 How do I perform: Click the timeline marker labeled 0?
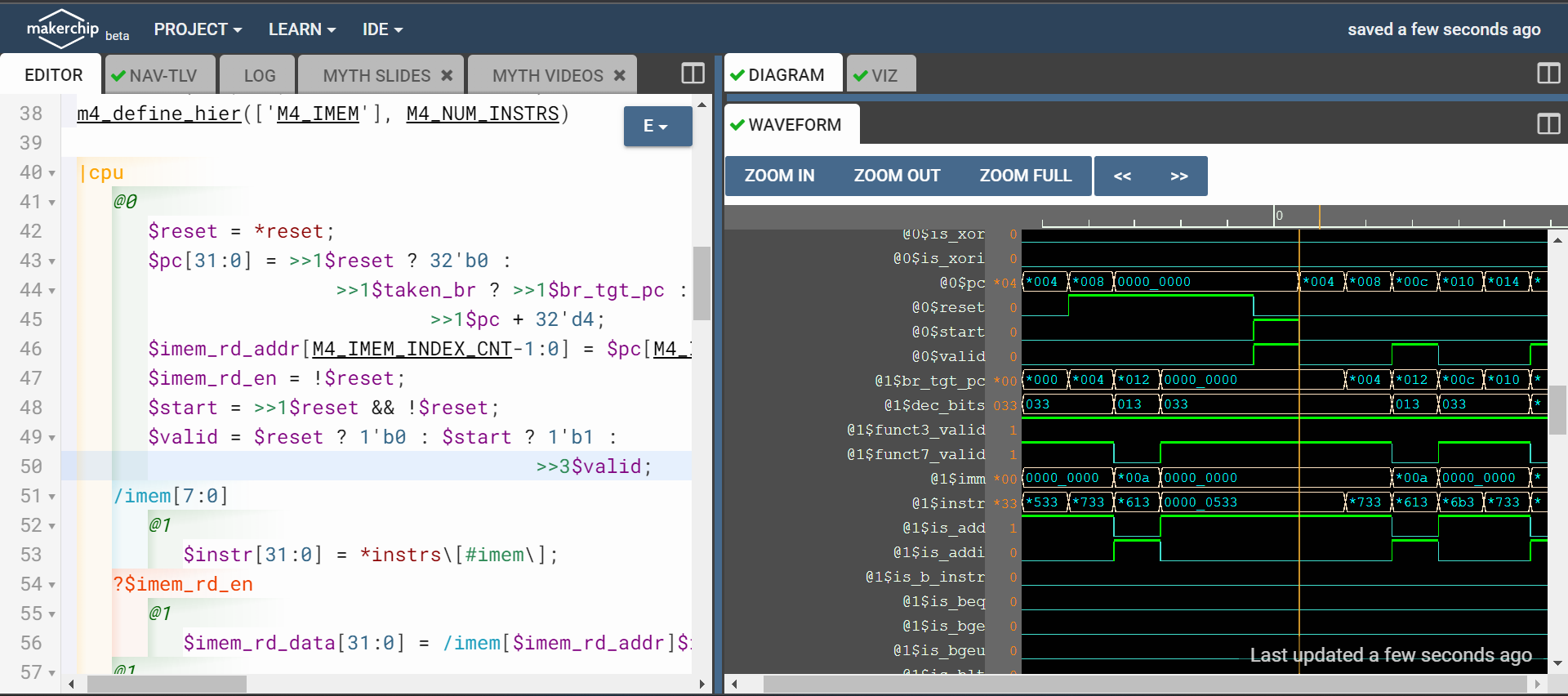click(x=1278, y=216)
